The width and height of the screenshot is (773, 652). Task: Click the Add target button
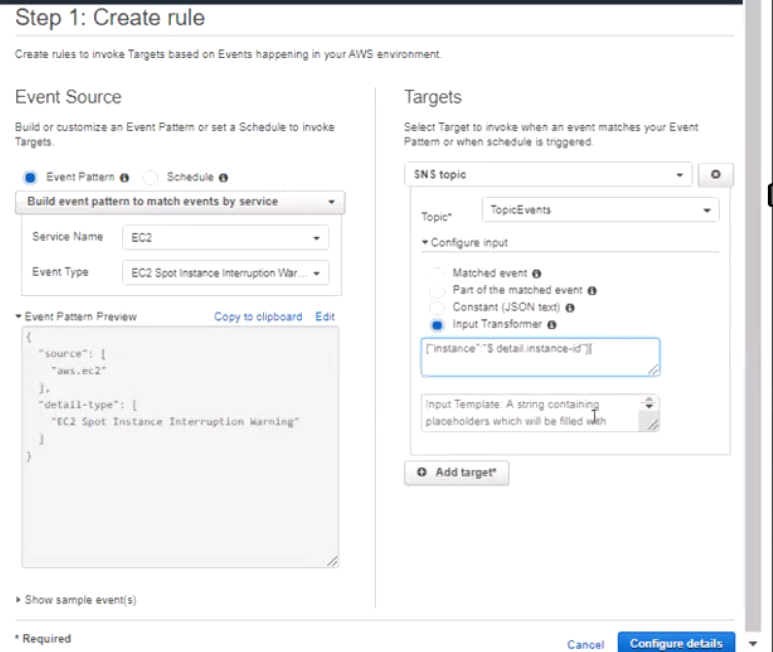[x=457, y=472]
